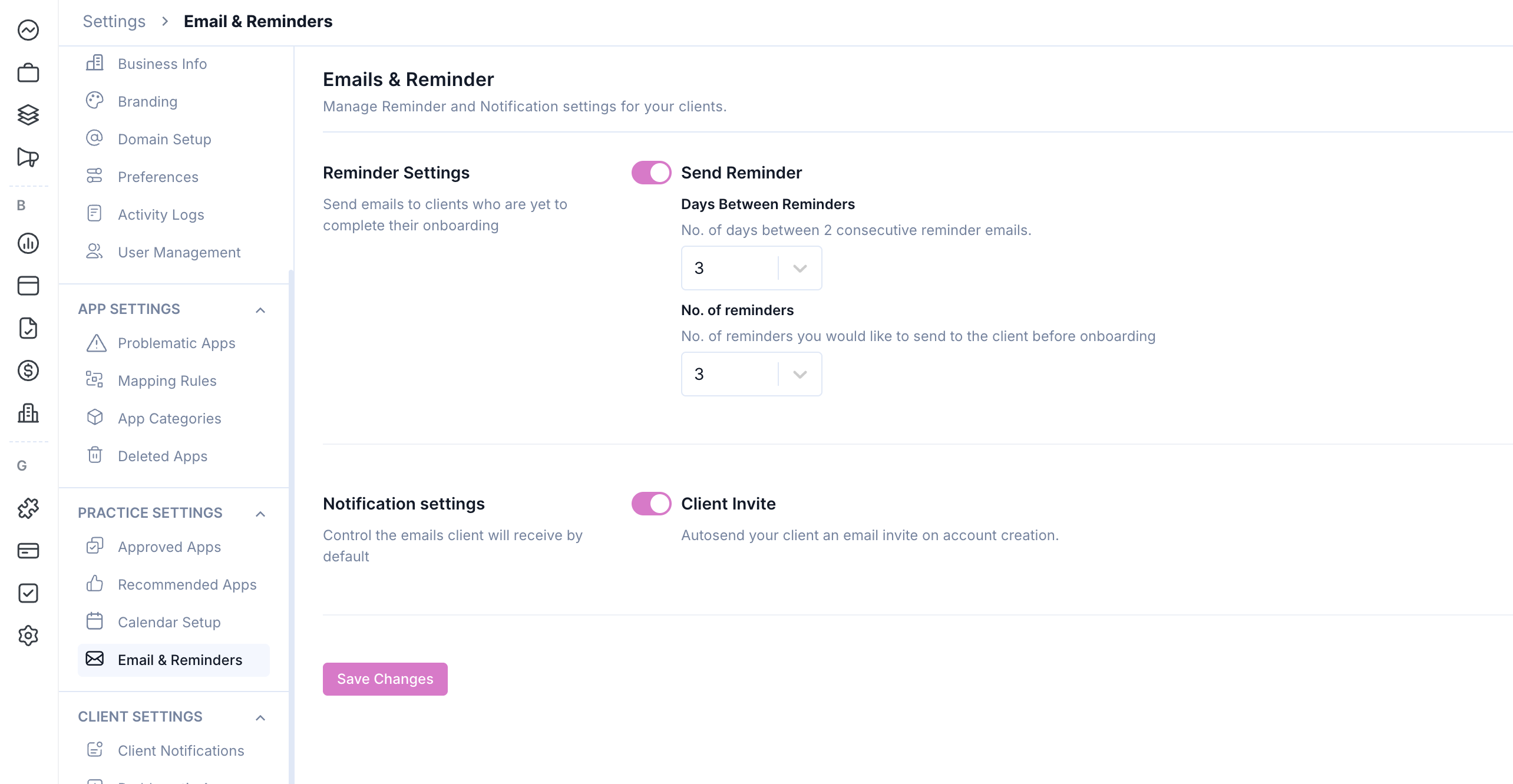Open the No. of reminders dropdown
The image size is (1513, 784).
pos(751,374)
